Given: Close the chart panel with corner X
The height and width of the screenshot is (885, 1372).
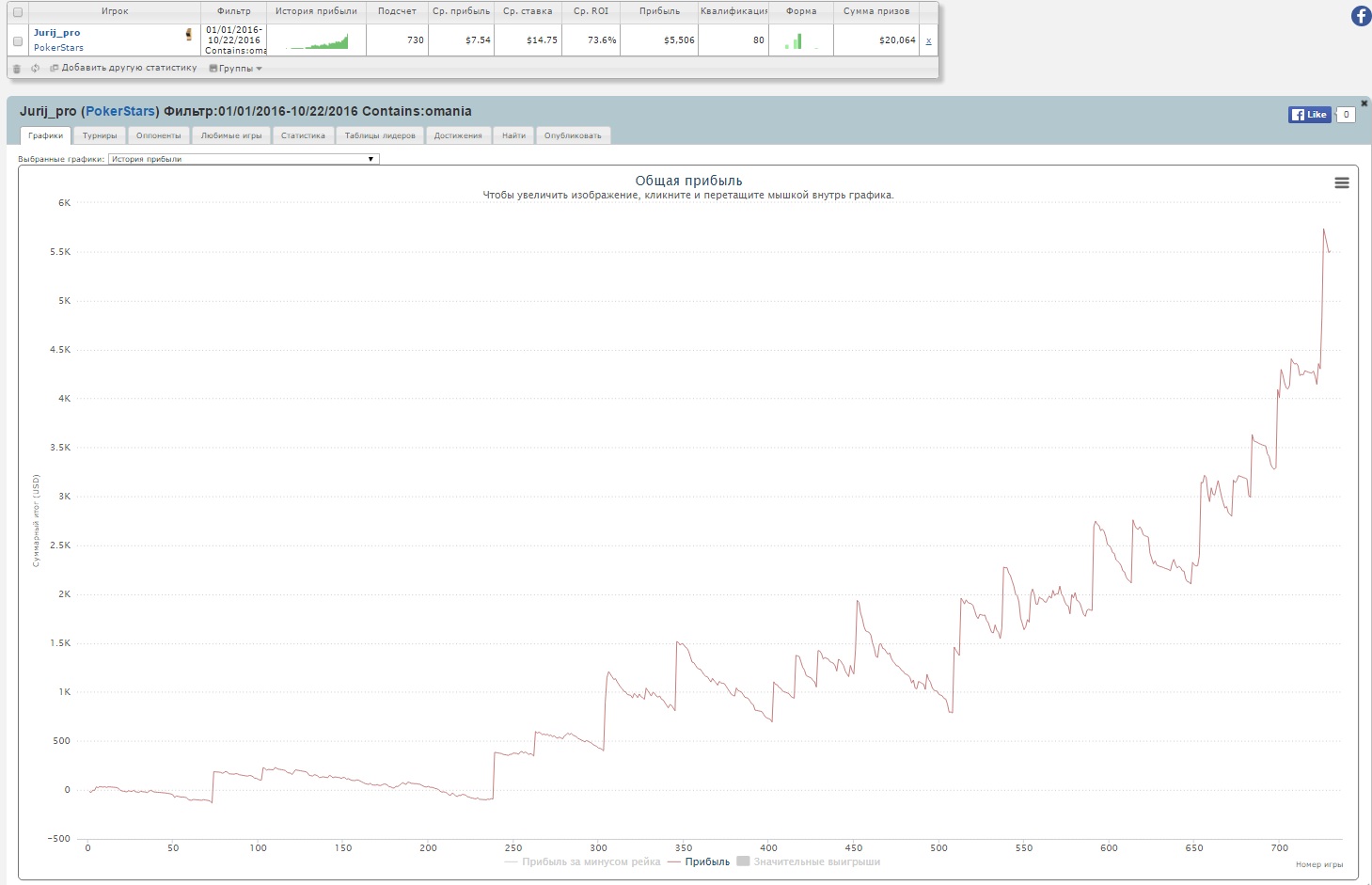Looking at the screenshot, I should (x=1364, y=103).
